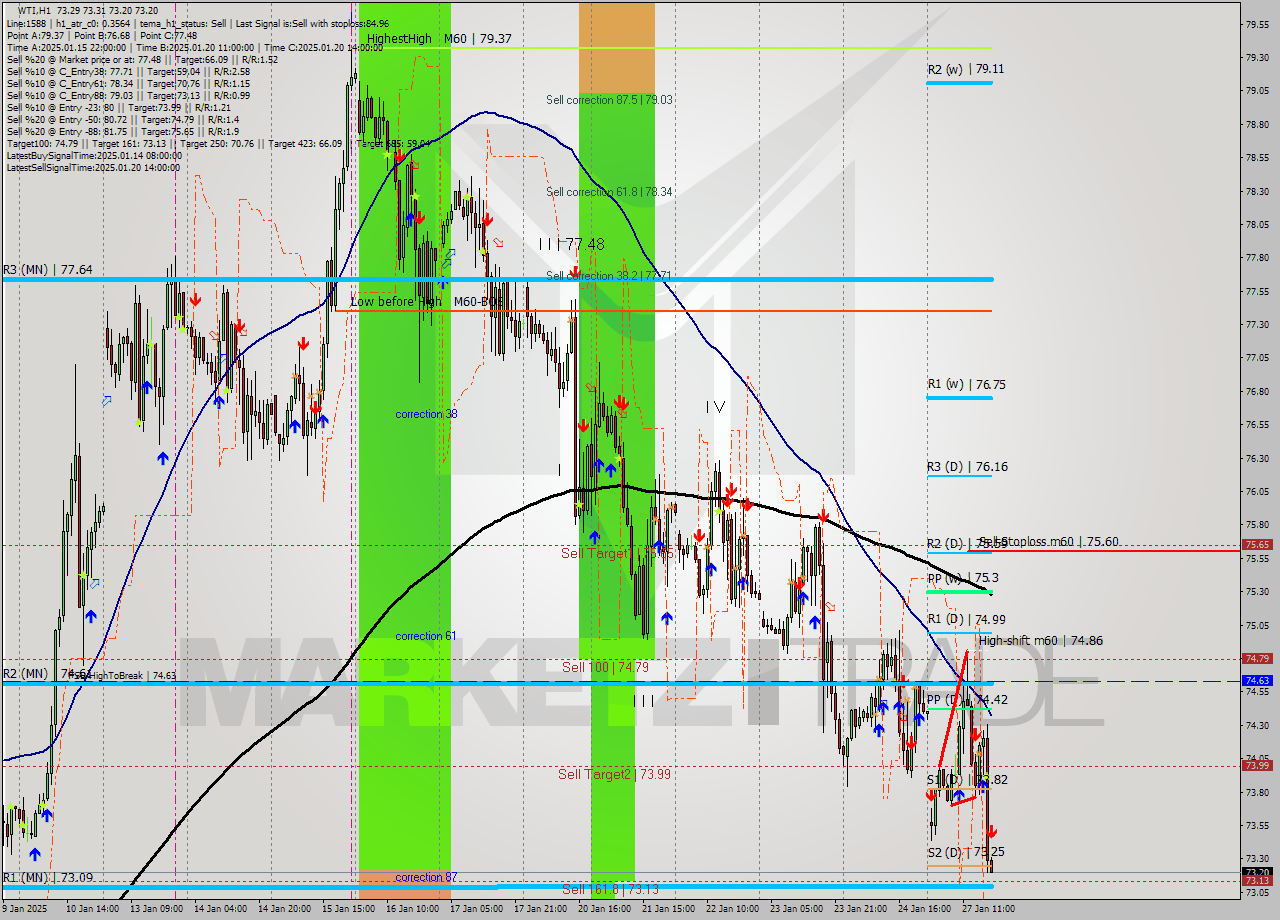Image resolution: width=1280 pixels, height=920 pixels.
Task: Select the 'correction 87' label
Action: coord(426,877)
